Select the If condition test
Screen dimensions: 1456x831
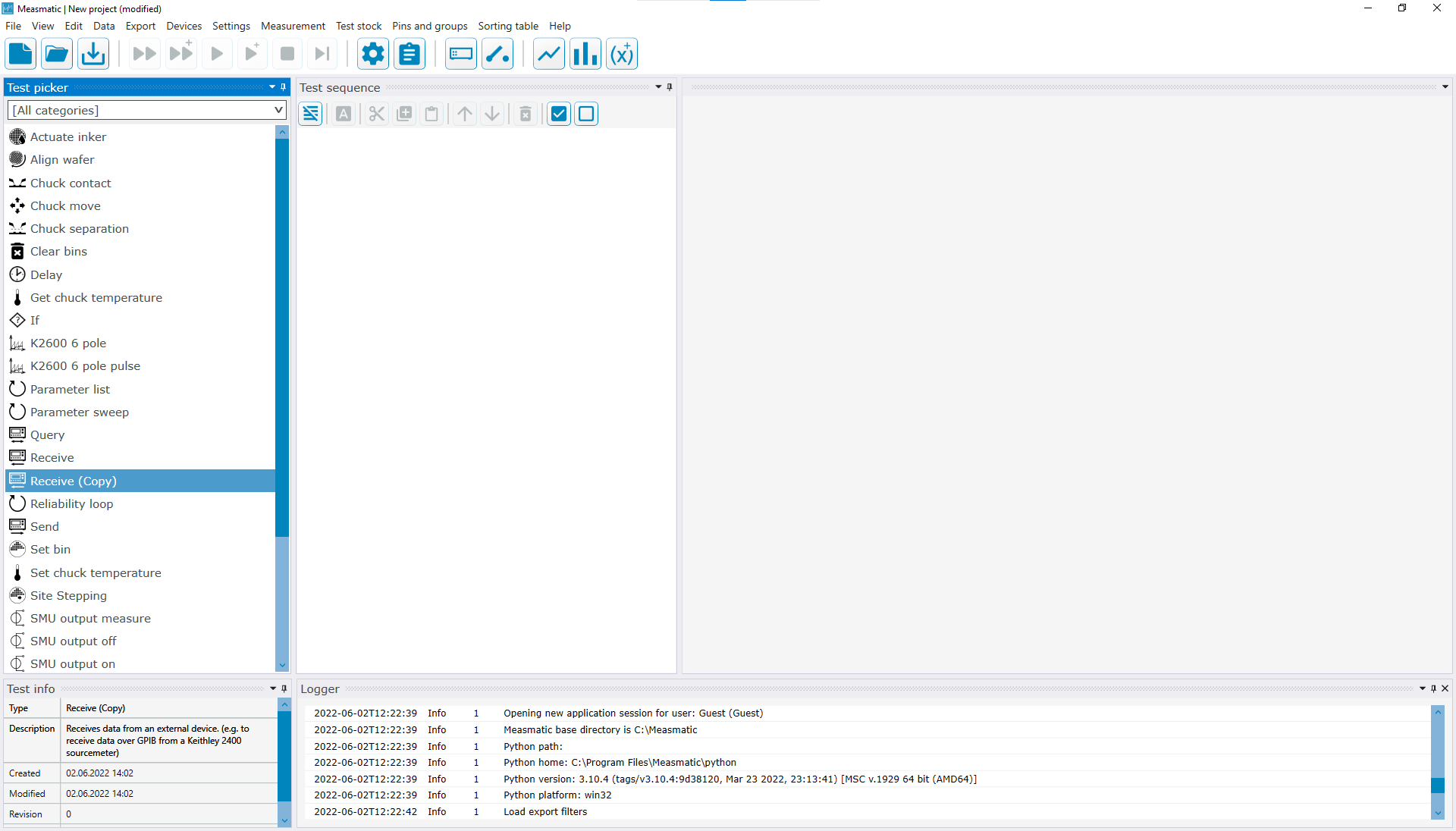coord(140,320)
